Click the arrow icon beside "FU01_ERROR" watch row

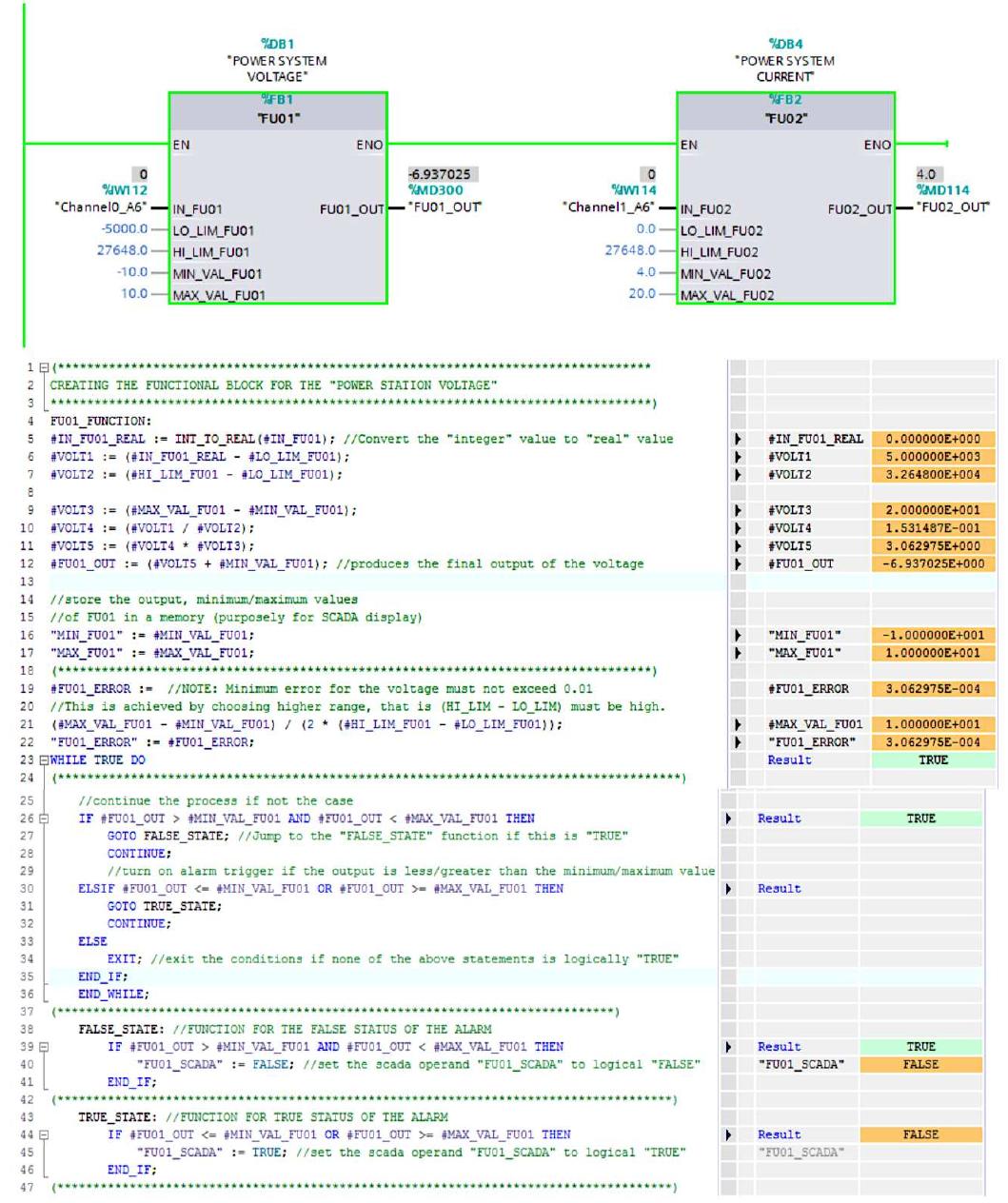click(738, 742)
